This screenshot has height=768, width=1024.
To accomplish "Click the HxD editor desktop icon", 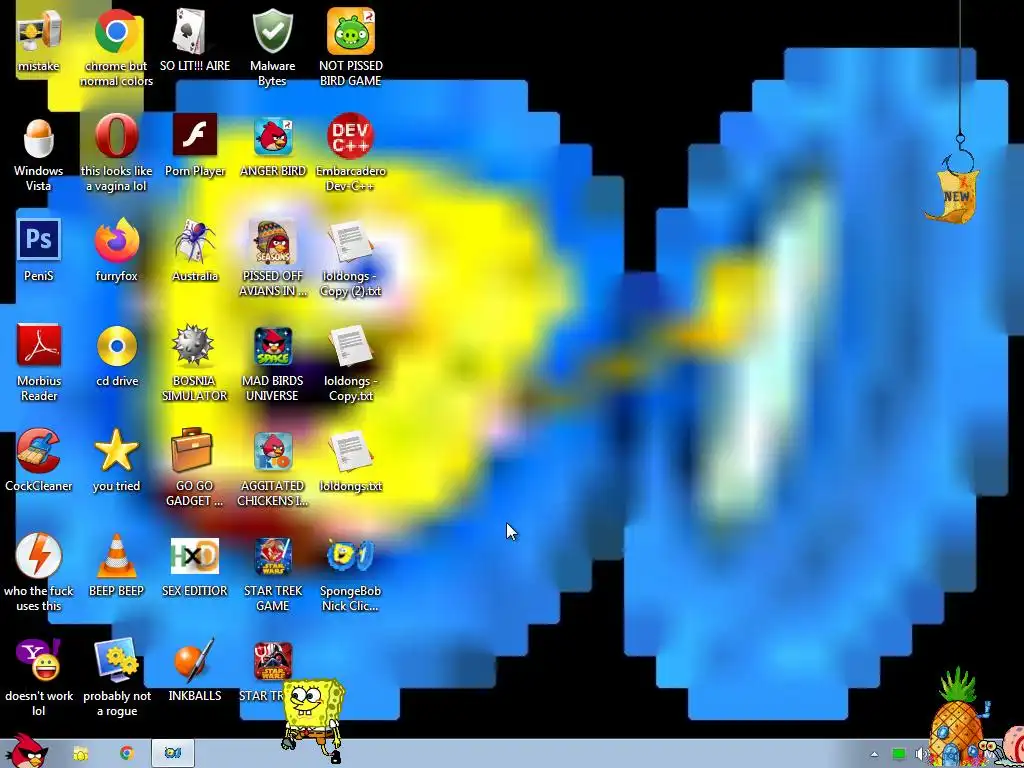I will 195,556.
